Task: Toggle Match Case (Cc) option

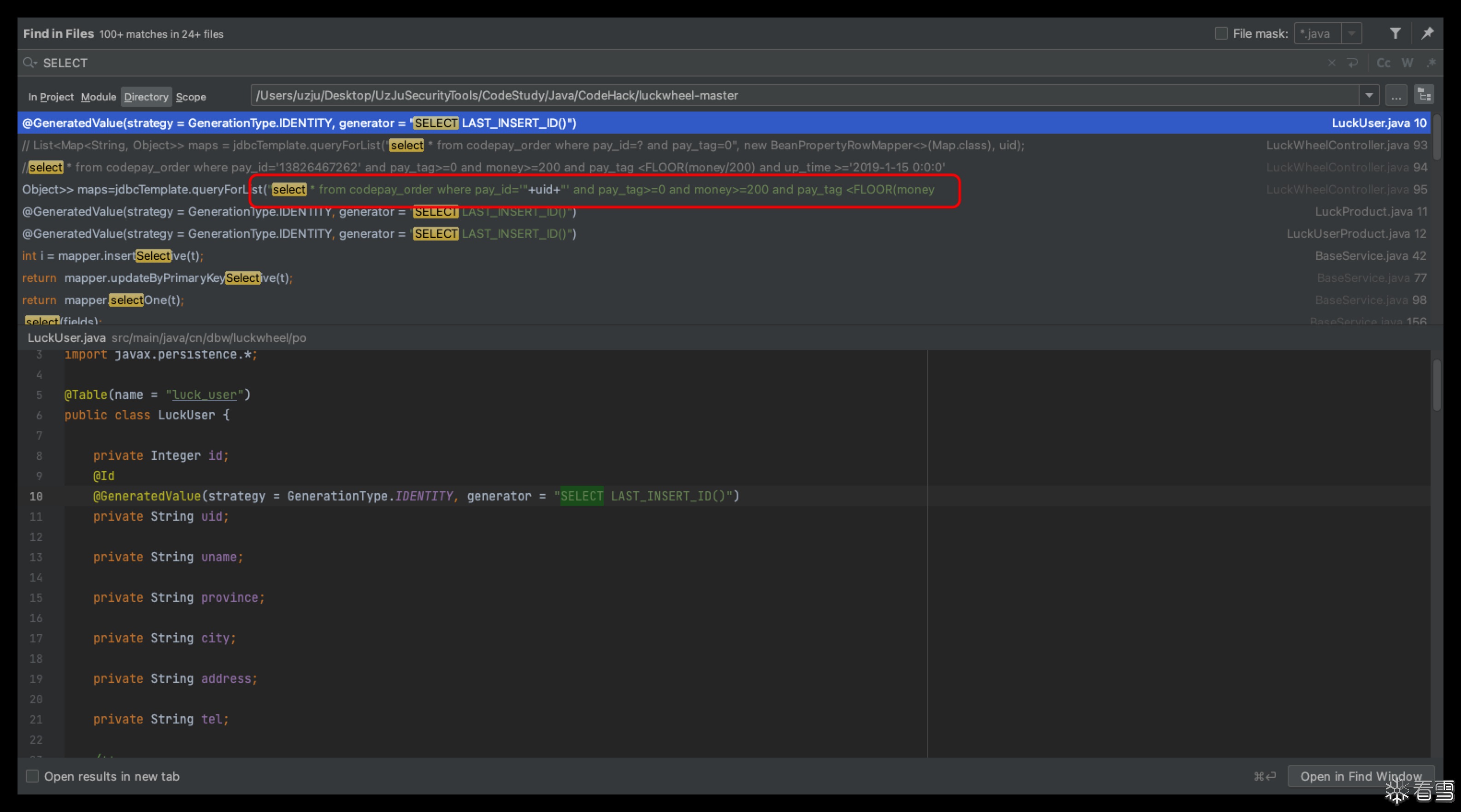Action: (x=1383, y=63)
